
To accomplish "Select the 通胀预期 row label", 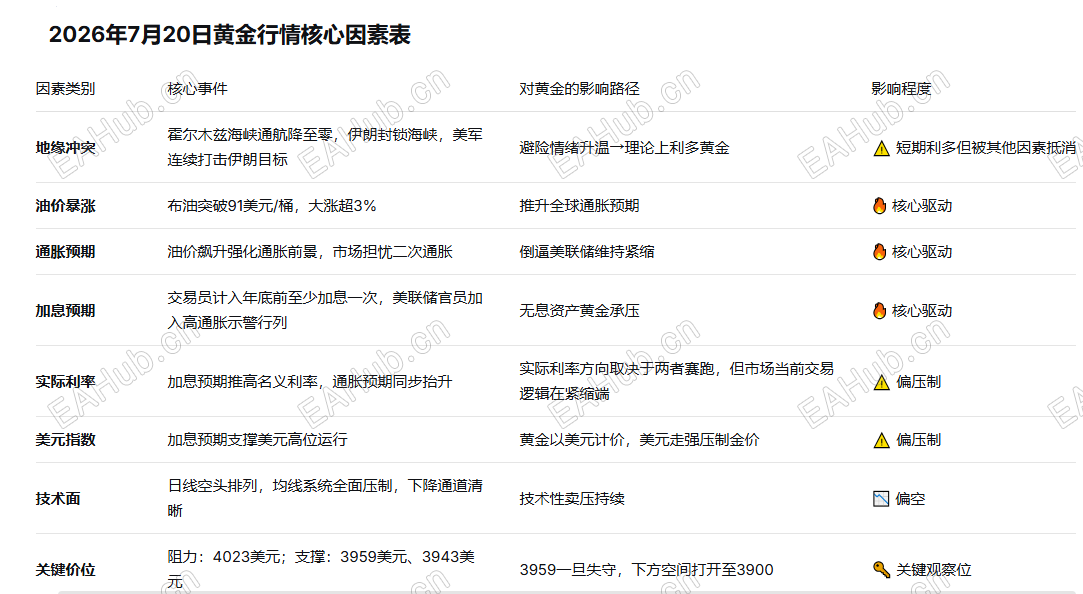I will (x=65, y=252).
